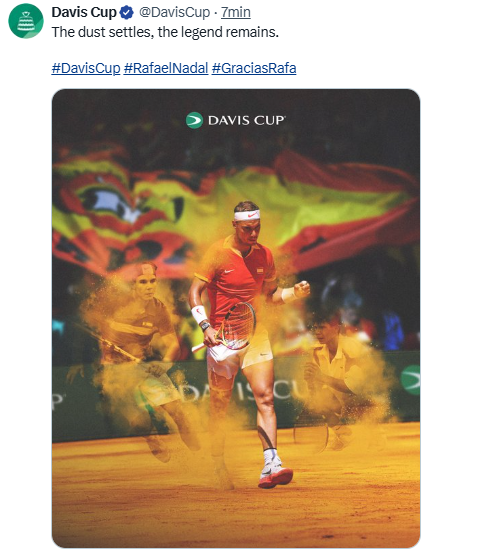This screenshot has width=499, height=552.
Task: Click the red and white sneaker
Action: pos(275,474)
